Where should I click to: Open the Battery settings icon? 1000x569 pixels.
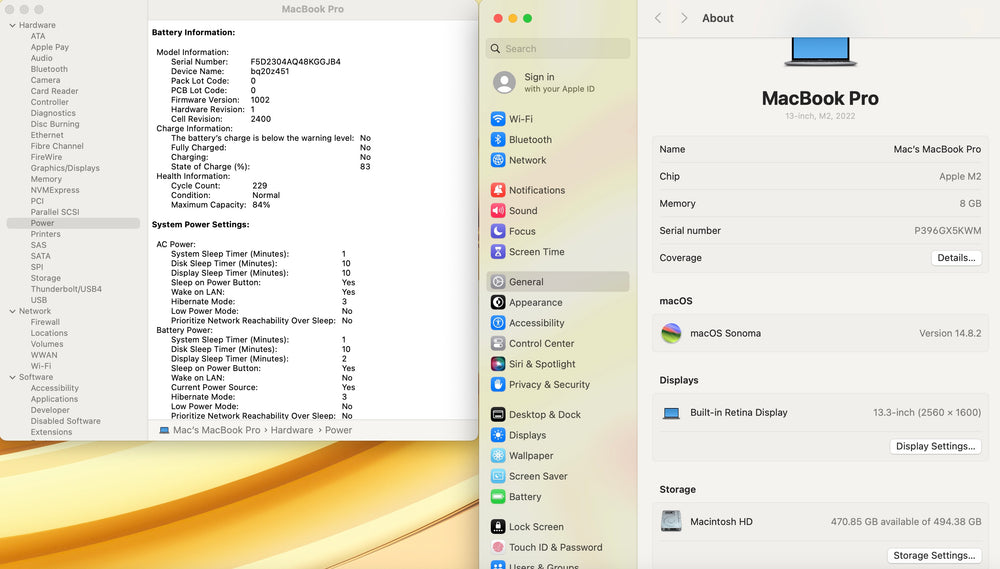tap(498, 497)
